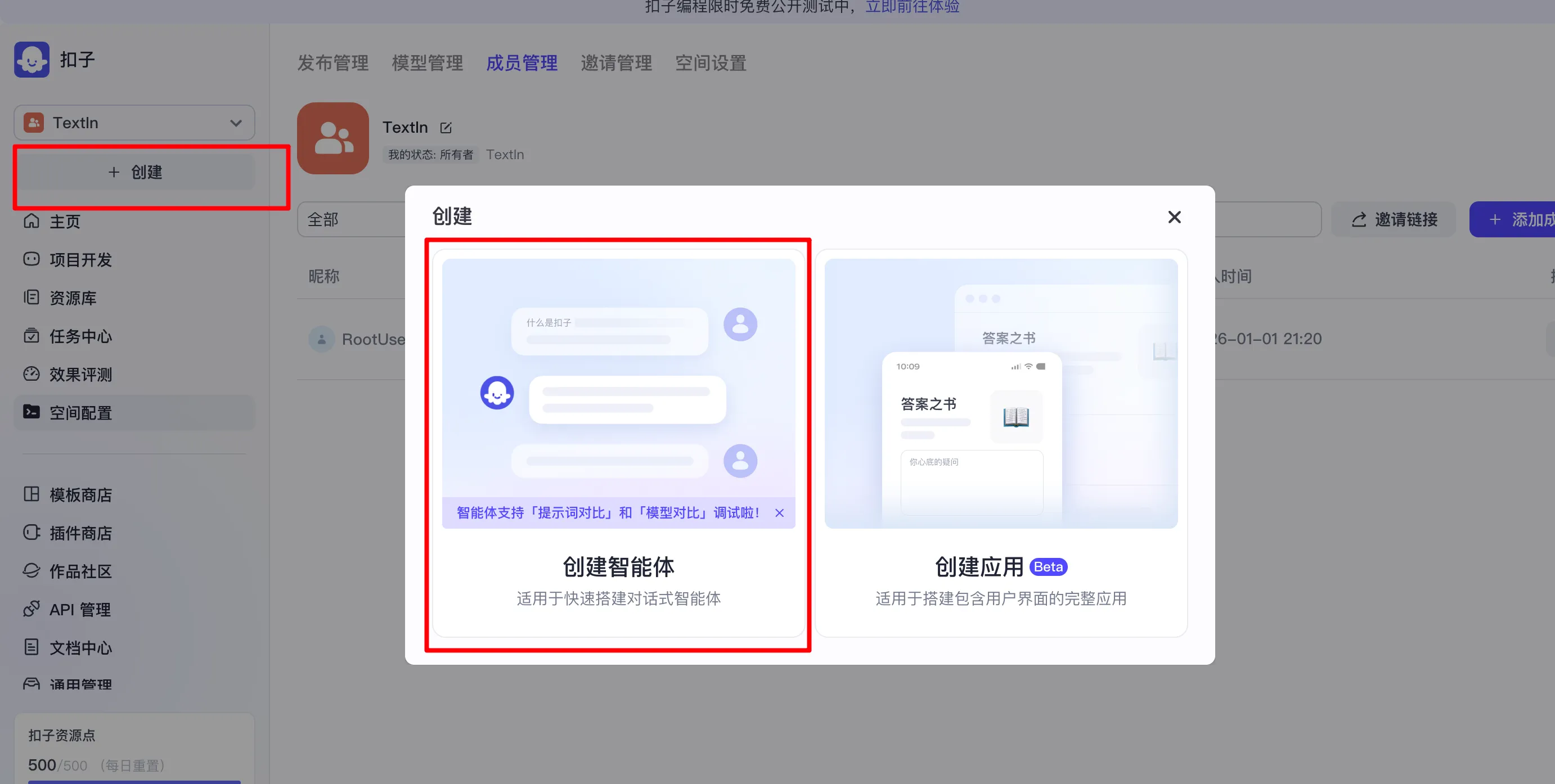Click the 文档中心 document icon
The width and height of the screenshot is (1555, 784).
pyautogui.click(x=32, y=647)
